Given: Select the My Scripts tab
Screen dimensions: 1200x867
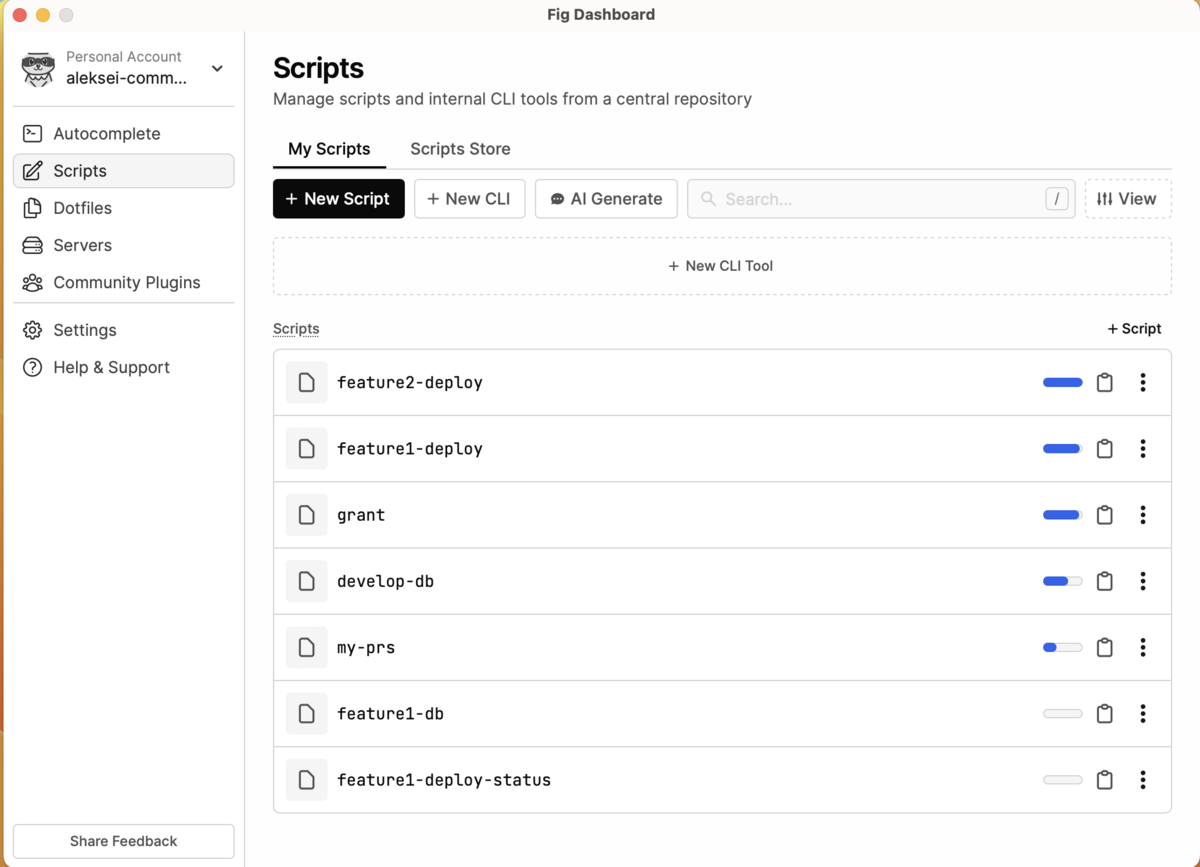Looking at the screenshot, I should [329, 149].
